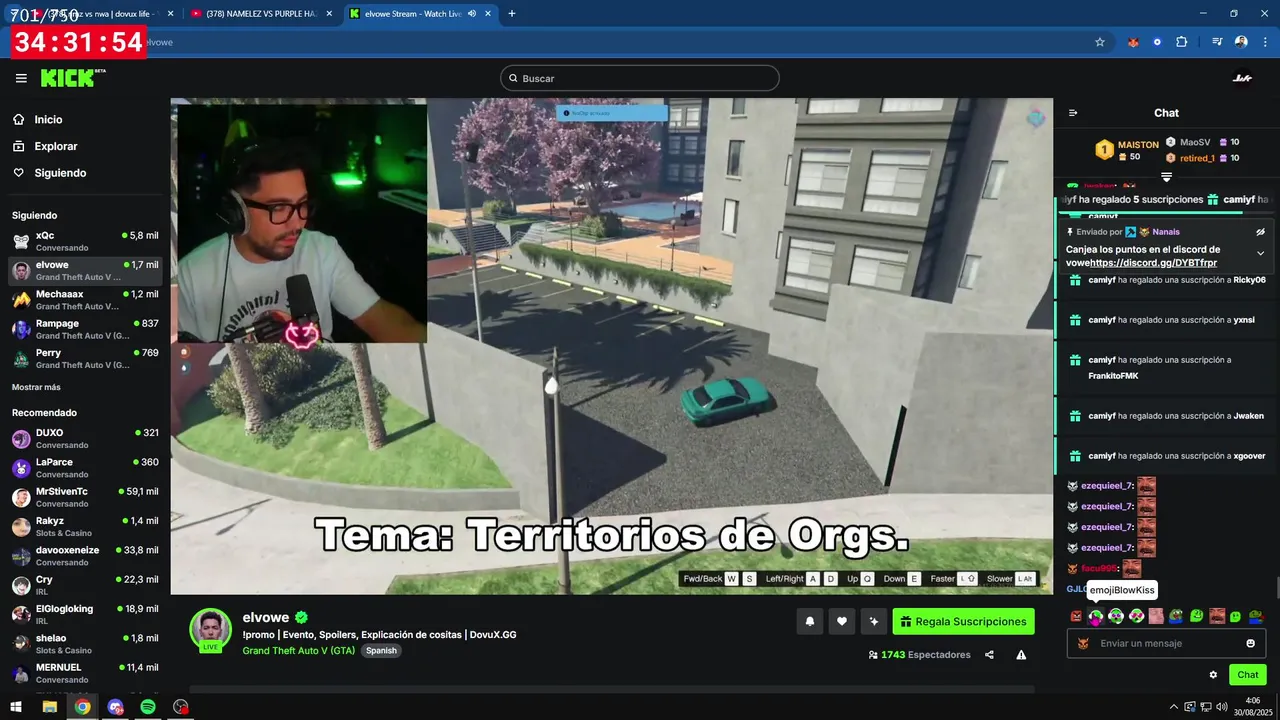Open Perry channel in sidebar
This screenshot has height=720, width=1280.
click(x=85, y=359)
